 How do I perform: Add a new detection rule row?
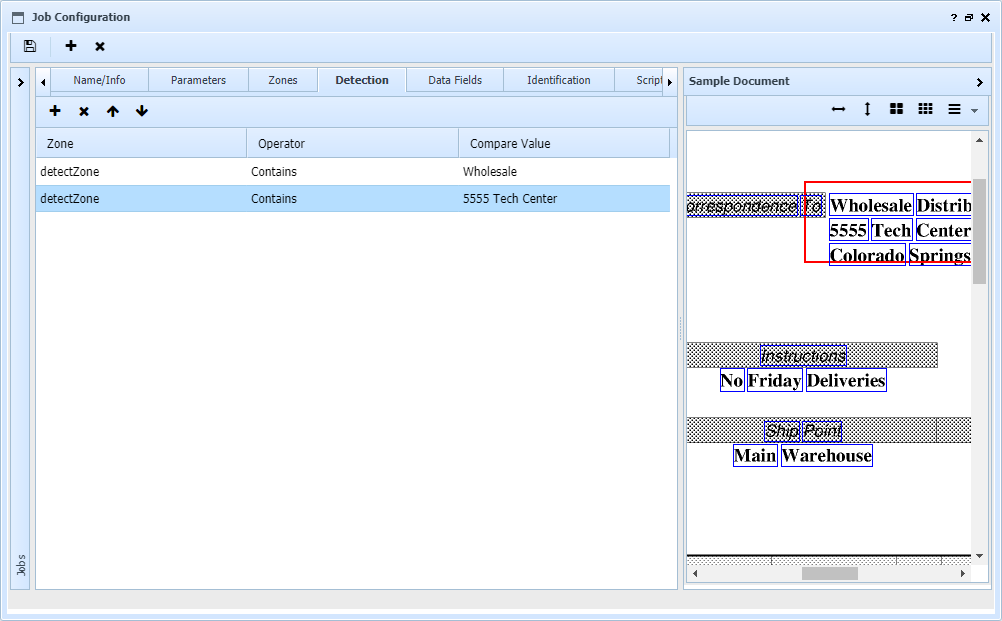click(x=55, y=111)
